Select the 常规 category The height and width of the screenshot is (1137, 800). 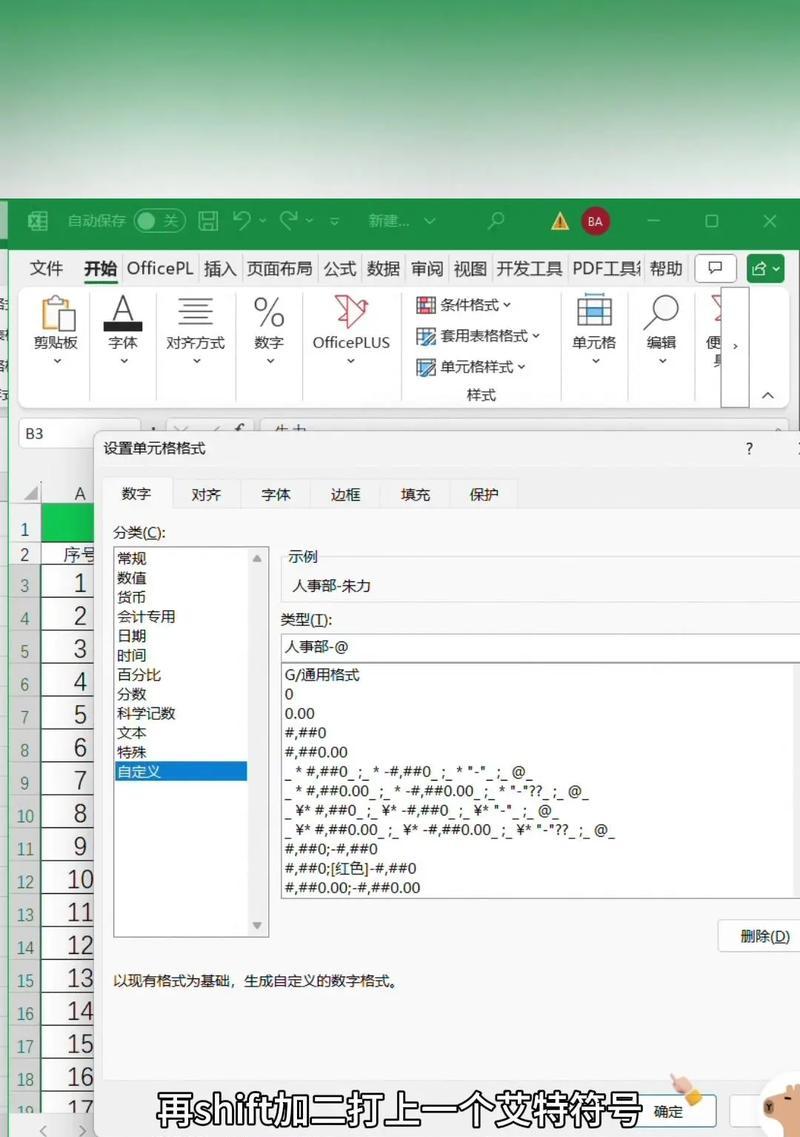181,558
